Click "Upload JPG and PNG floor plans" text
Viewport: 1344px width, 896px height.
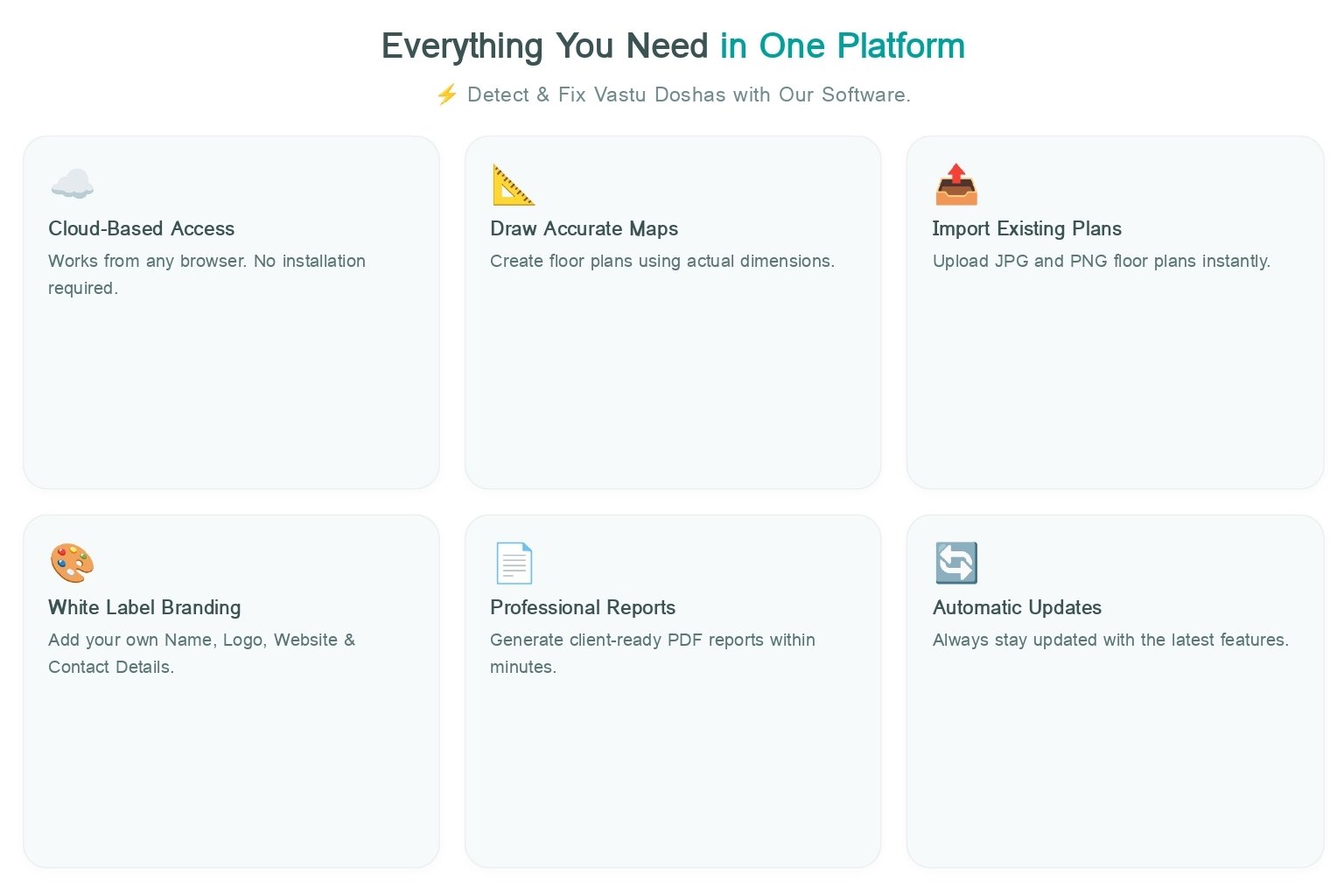point(1102,261)
